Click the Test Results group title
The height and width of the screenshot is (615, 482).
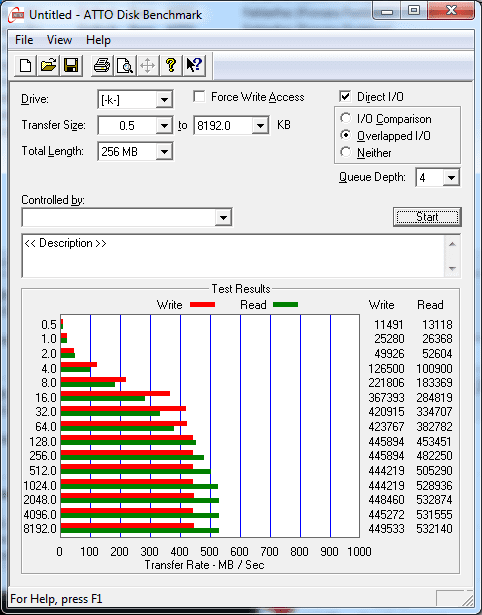241,289
